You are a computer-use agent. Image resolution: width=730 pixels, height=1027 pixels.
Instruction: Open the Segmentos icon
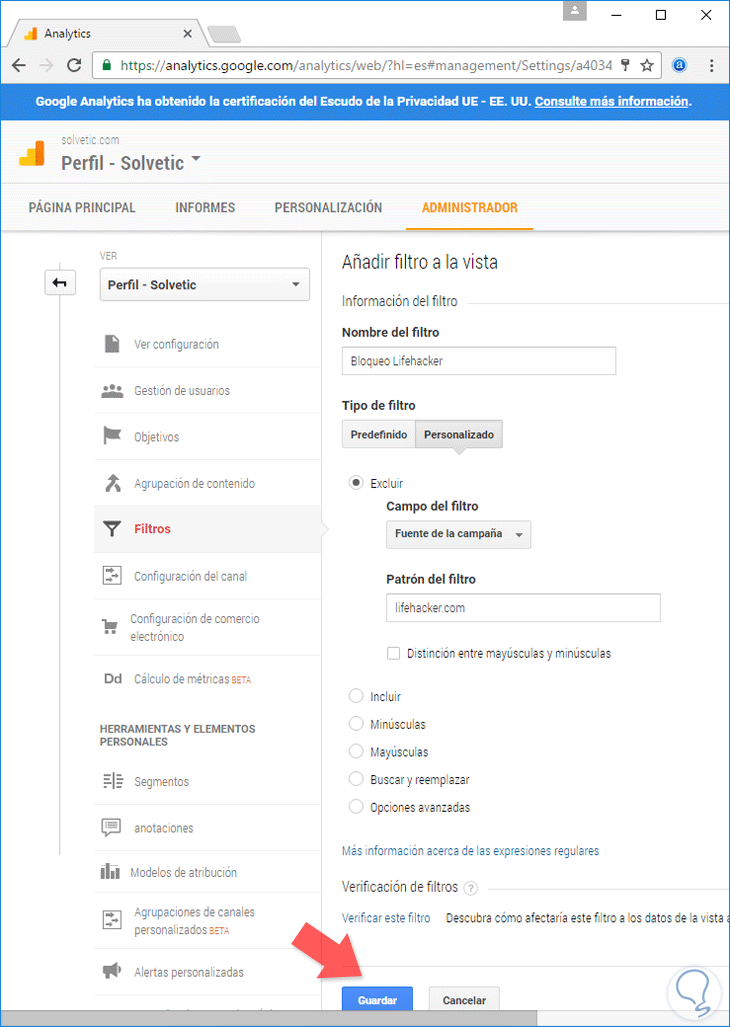click(112, 782)
